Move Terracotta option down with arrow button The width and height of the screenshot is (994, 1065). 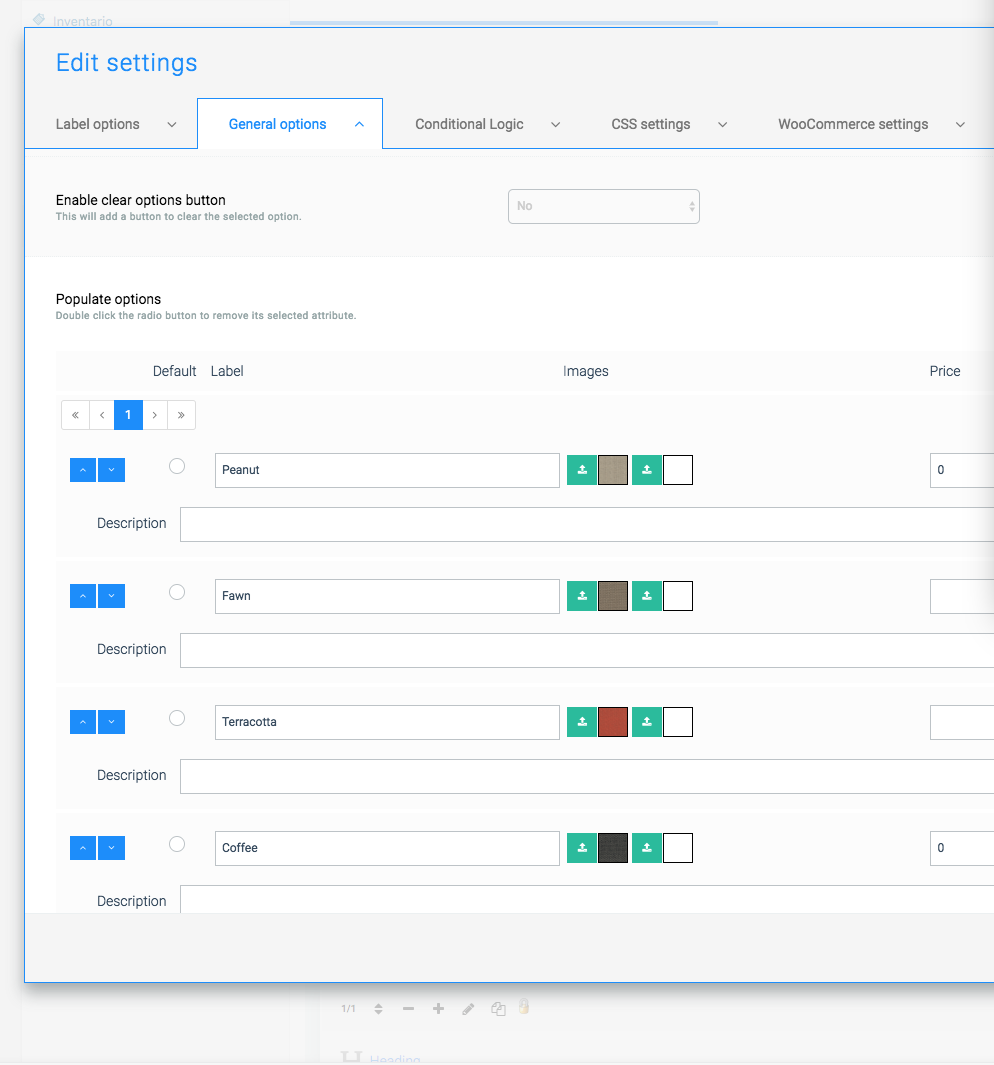tap(111, 722)
